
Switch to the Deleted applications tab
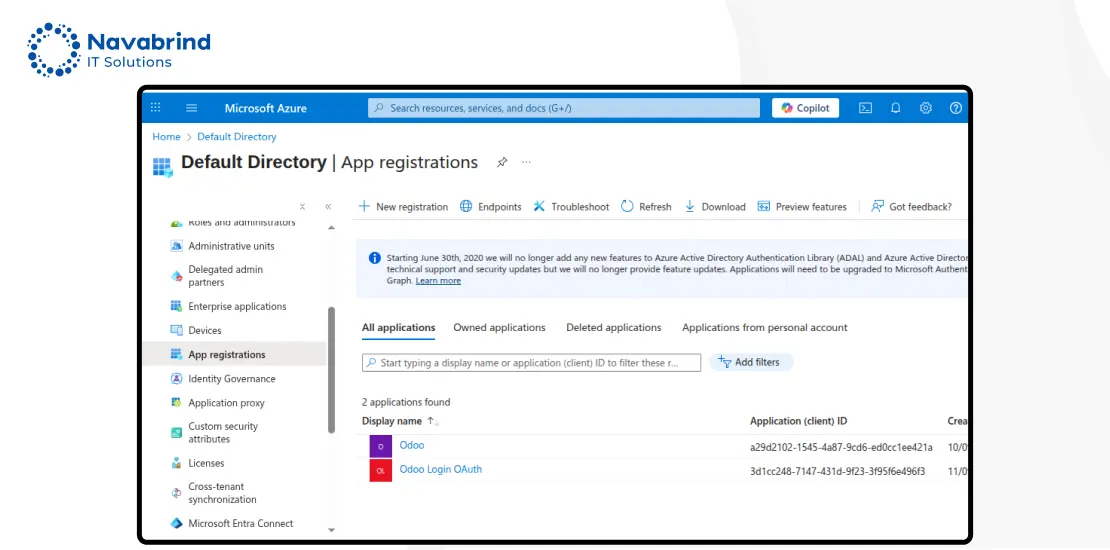[x=613, y=328]
